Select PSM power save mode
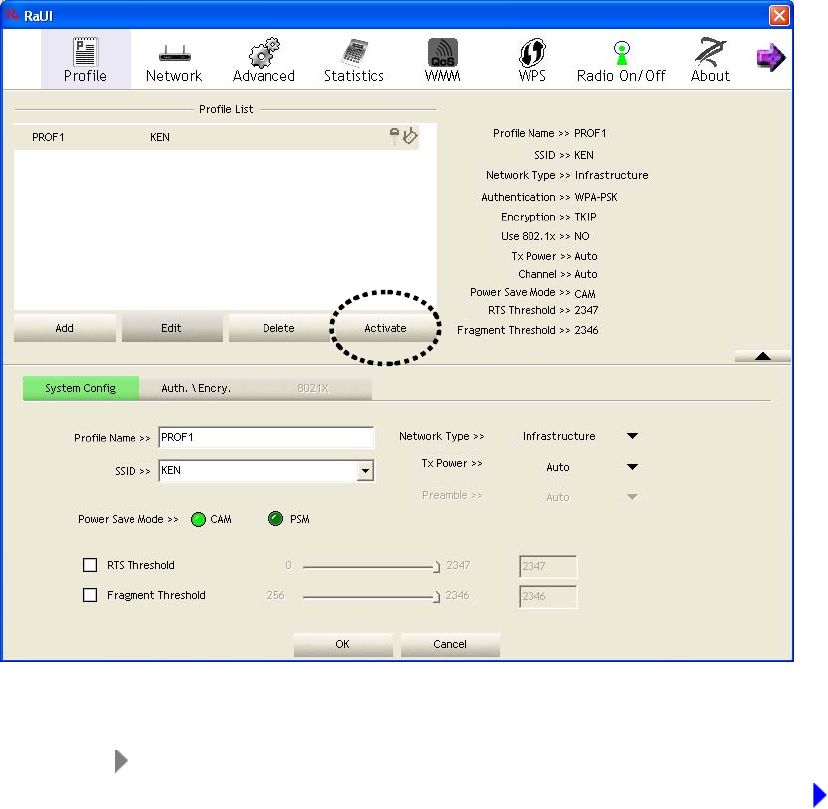This screenshot has height=809, width=828. click(x=275, y=519)
